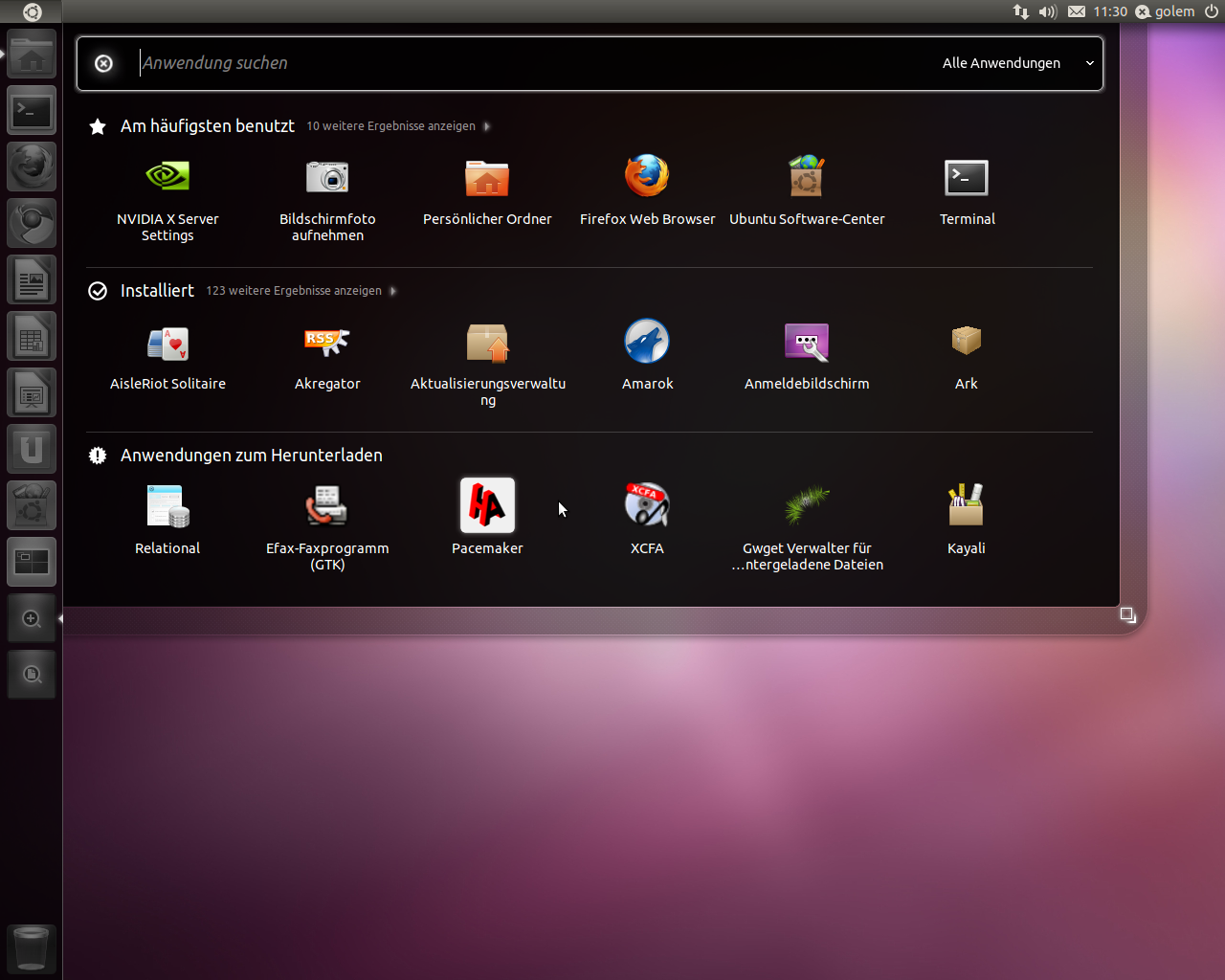Select Pacemaker app for download
Image resolution: width=1225 pixels, height=980 pixels.
pos(487,517)
